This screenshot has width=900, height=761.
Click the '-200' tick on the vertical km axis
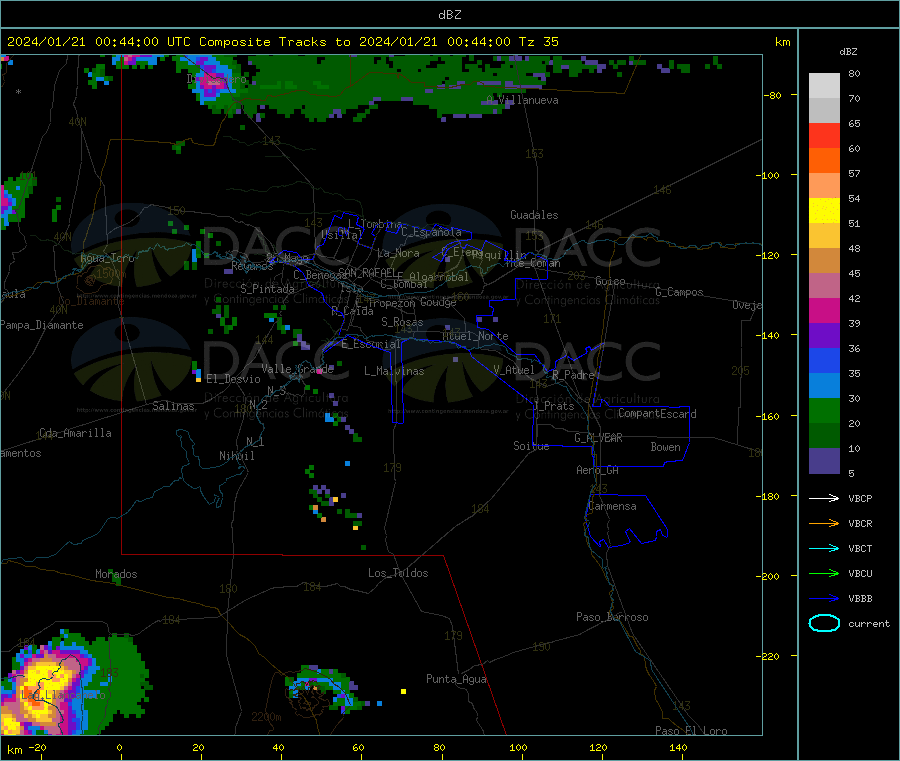769,576
